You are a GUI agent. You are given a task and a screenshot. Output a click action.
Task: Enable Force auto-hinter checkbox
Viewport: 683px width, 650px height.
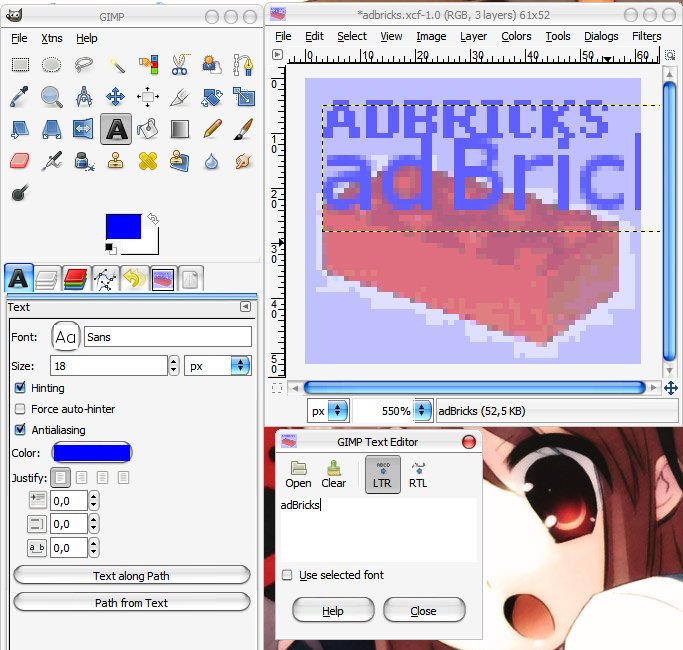20,409
